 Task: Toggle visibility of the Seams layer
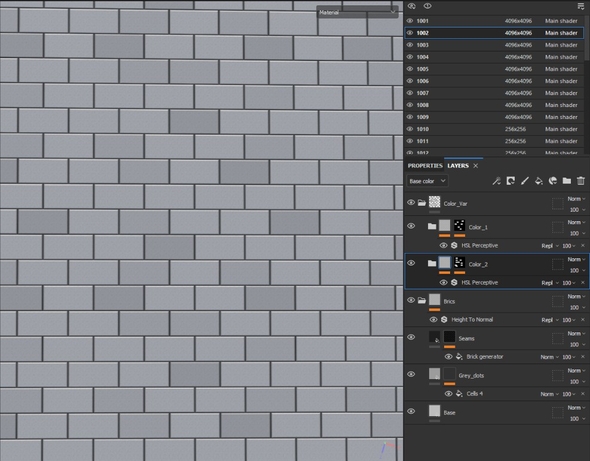pos(411,337)
